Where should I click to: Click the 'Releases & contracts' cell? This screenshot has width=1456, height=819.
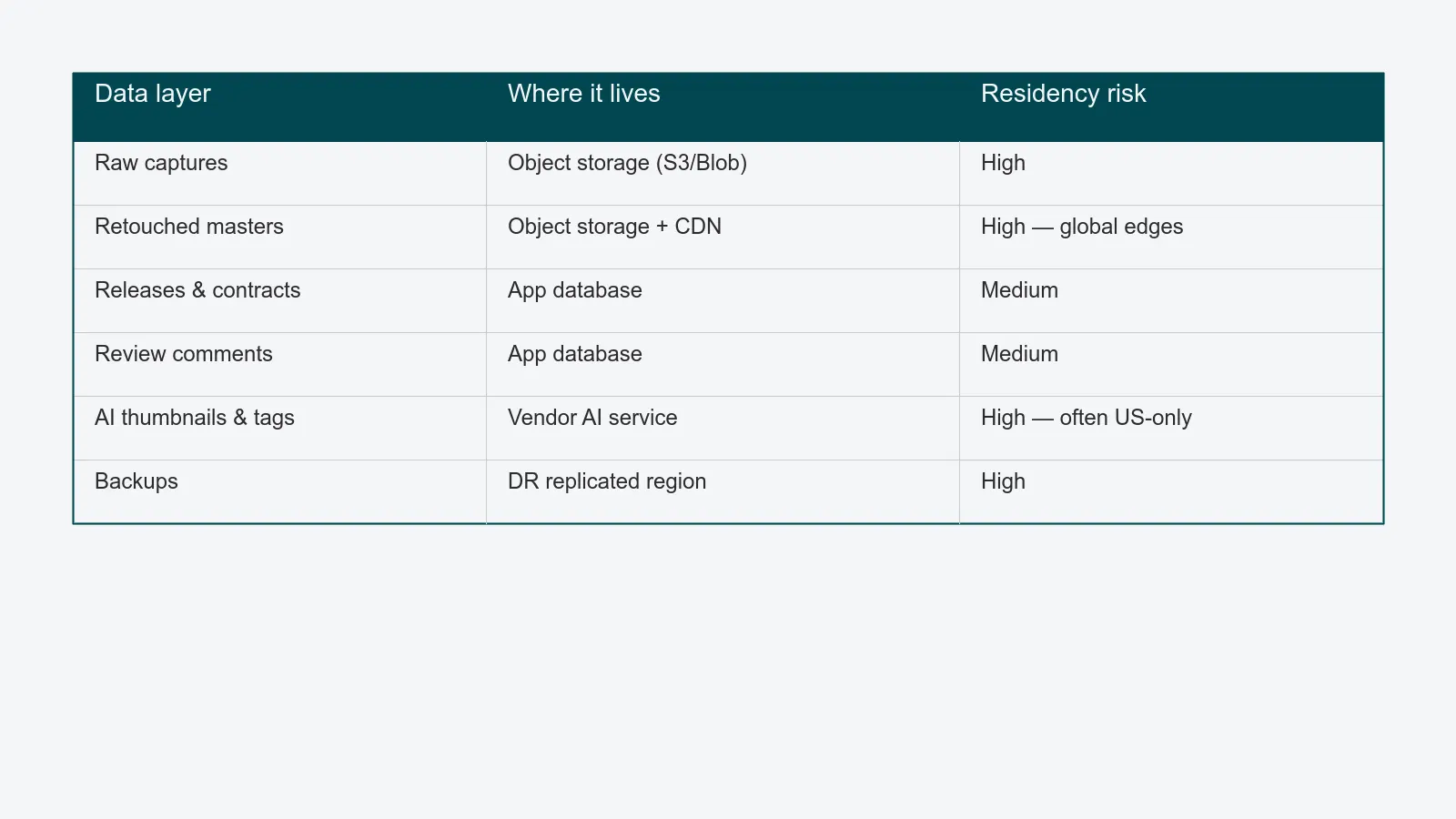pyautogui.click(x=279, y=300)
